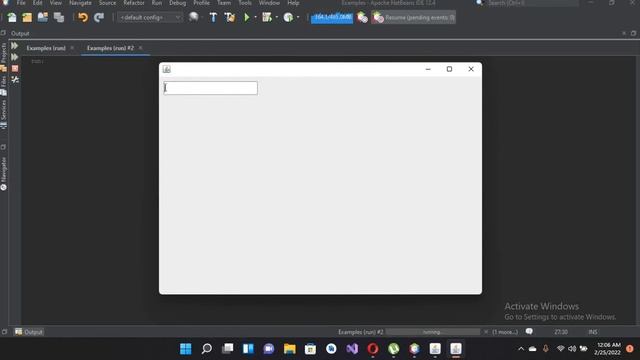The height and width of the screenshot is (360, 640).
Task: Maximize the Output panel
Action: click(633, 33)
